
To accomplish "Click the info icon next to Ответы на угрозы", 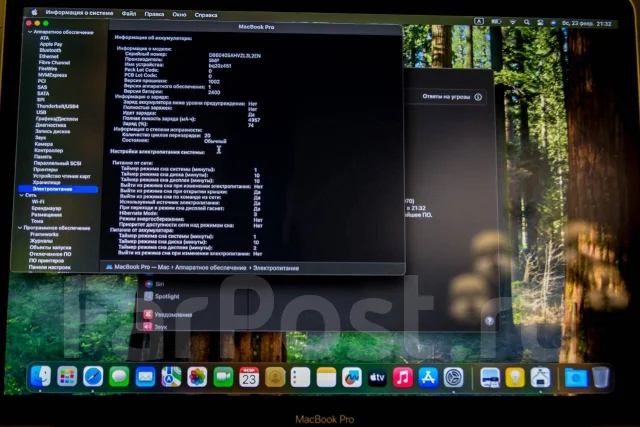I will (x=478, y=97).
